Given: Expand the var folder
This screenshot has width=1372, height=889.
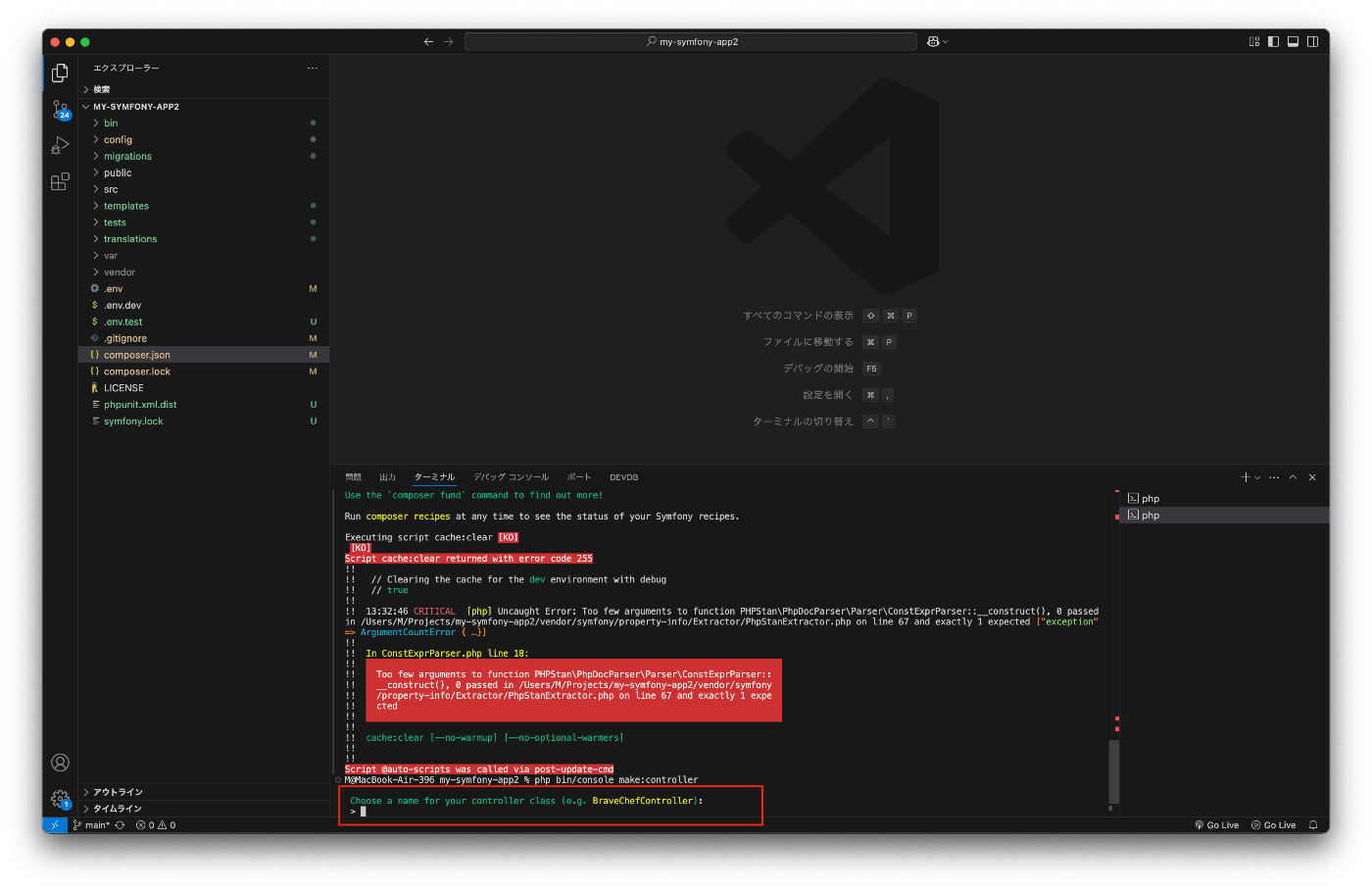Looking at the screenshot, I should 204,256.
